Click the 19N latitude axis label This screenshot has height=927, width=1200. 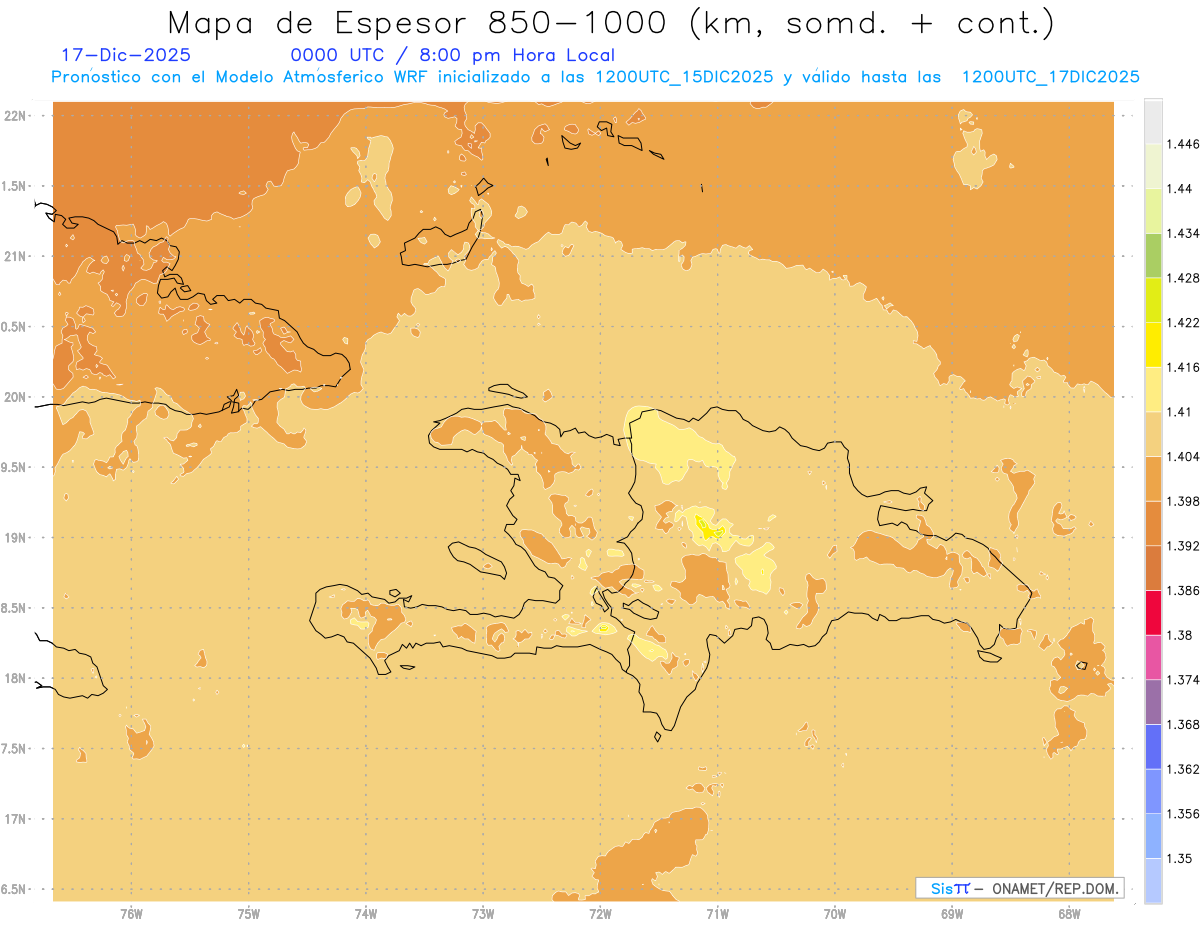(x=15, y=537)
